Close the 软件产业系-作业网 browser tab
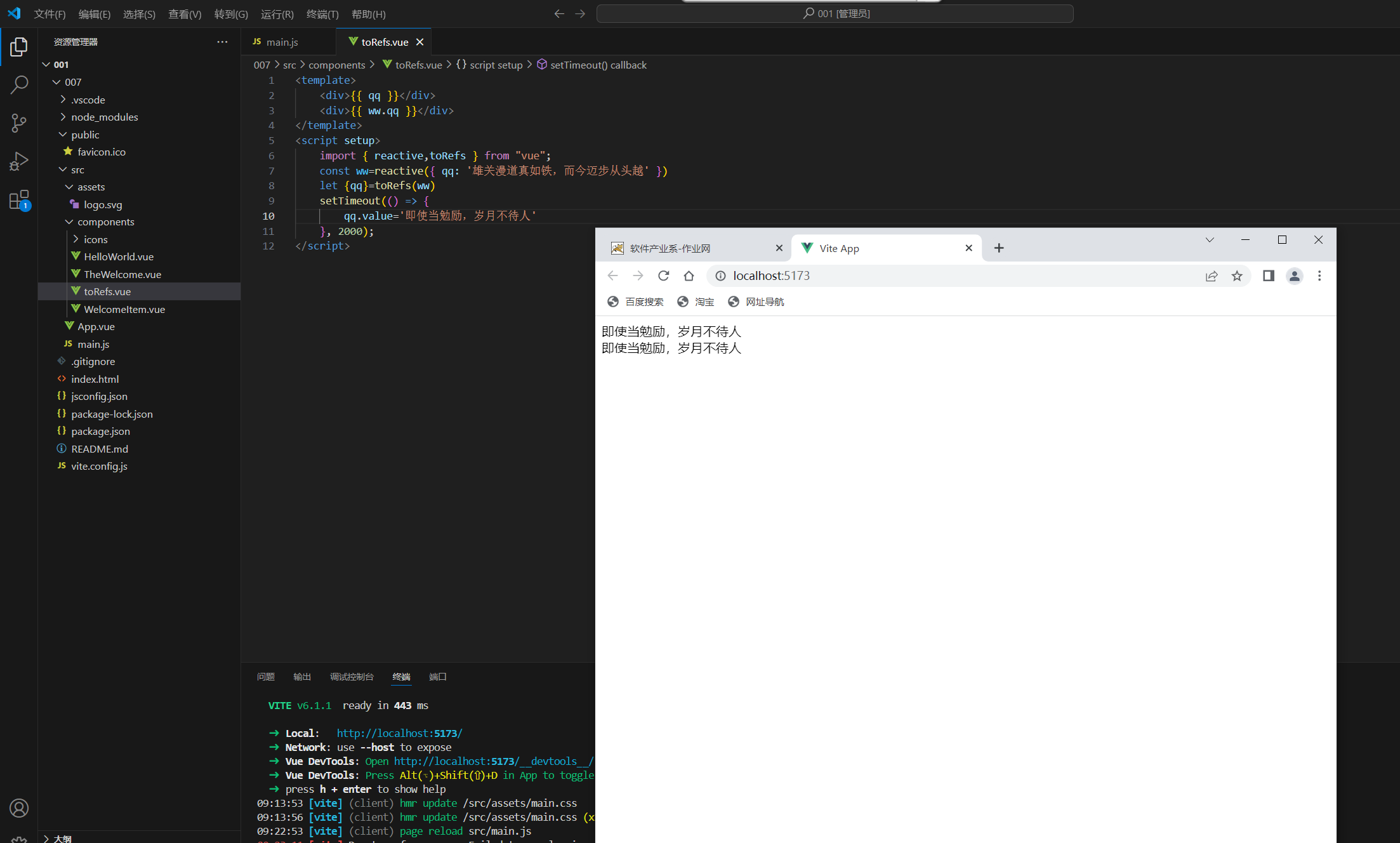The height and width of the screenshot is (843, 1400). (779, 248)
